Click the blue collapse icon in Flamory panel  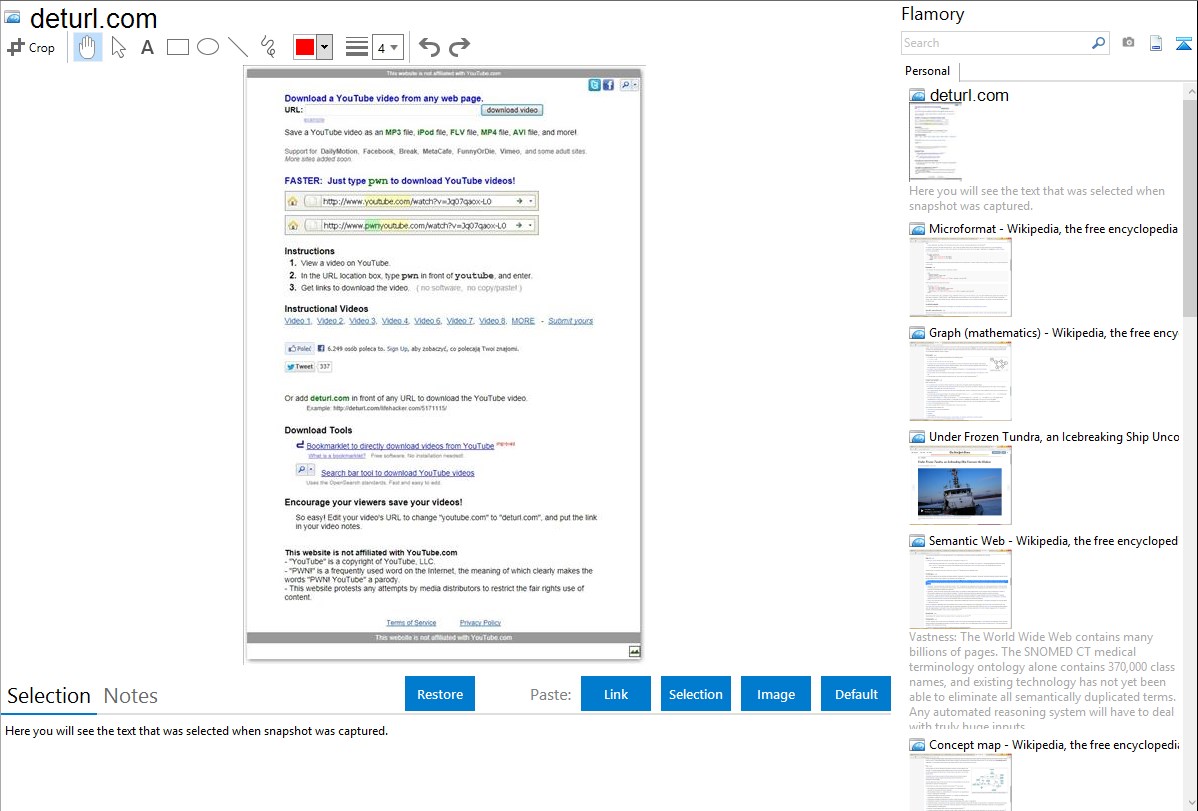click(1183, 43)
